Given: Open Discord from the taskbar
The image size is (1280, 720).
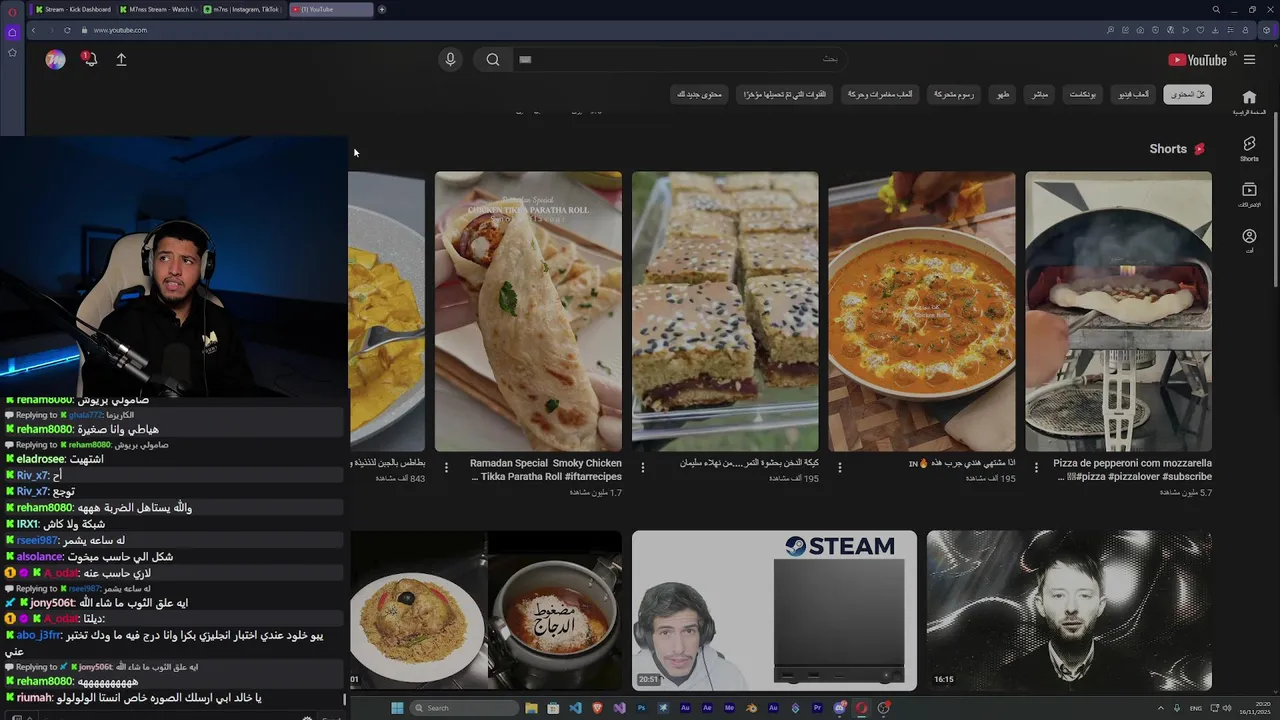Looking at the screenshot, I should (x=839, y=708).
